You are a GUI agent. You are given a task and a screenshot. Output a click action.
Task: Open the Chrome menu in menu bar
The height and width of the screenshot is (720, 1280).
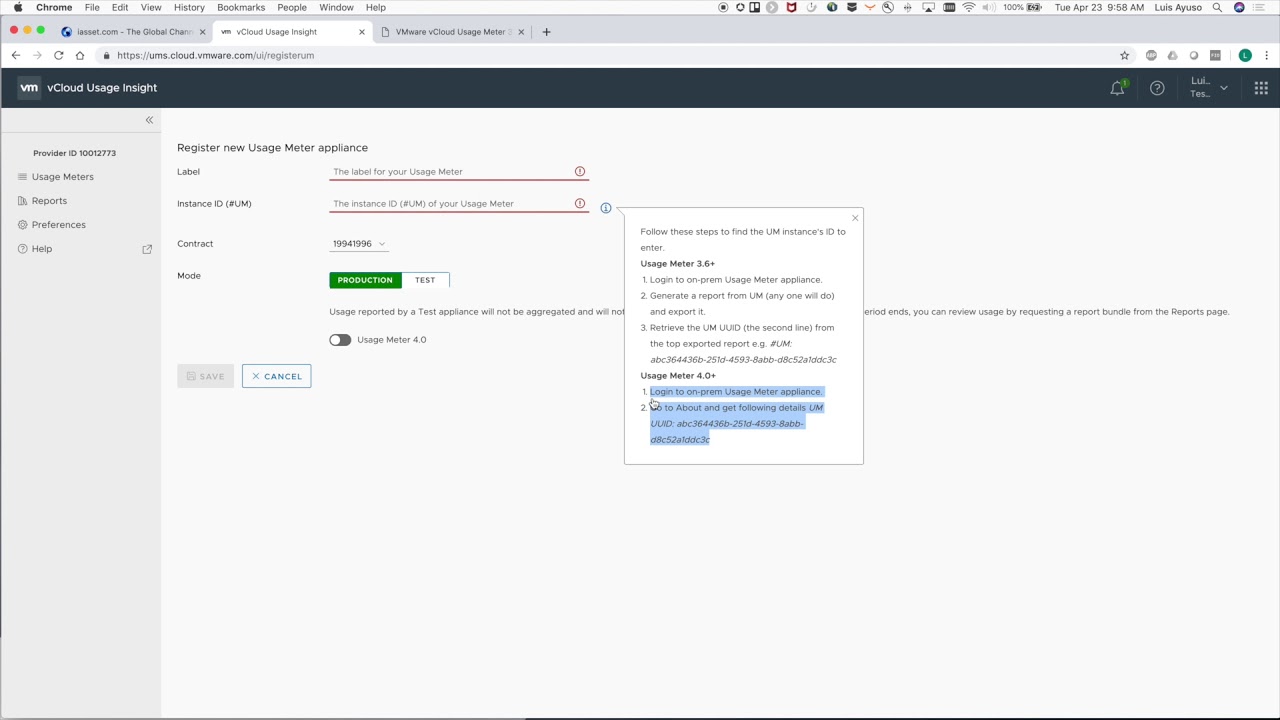click(x=54, y=8)
